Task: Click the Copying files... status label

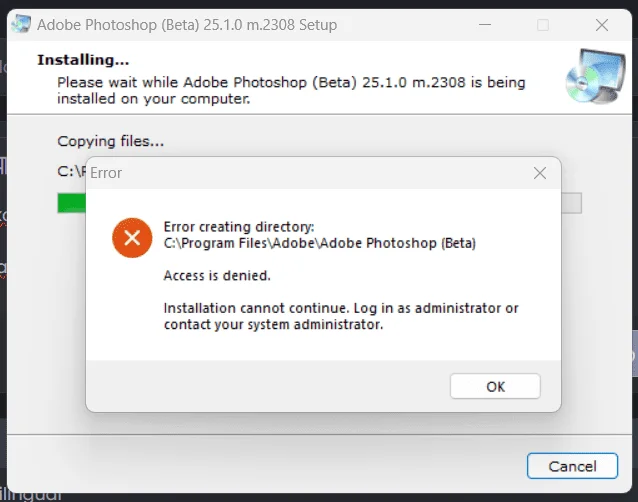Action: pos(111,141)
